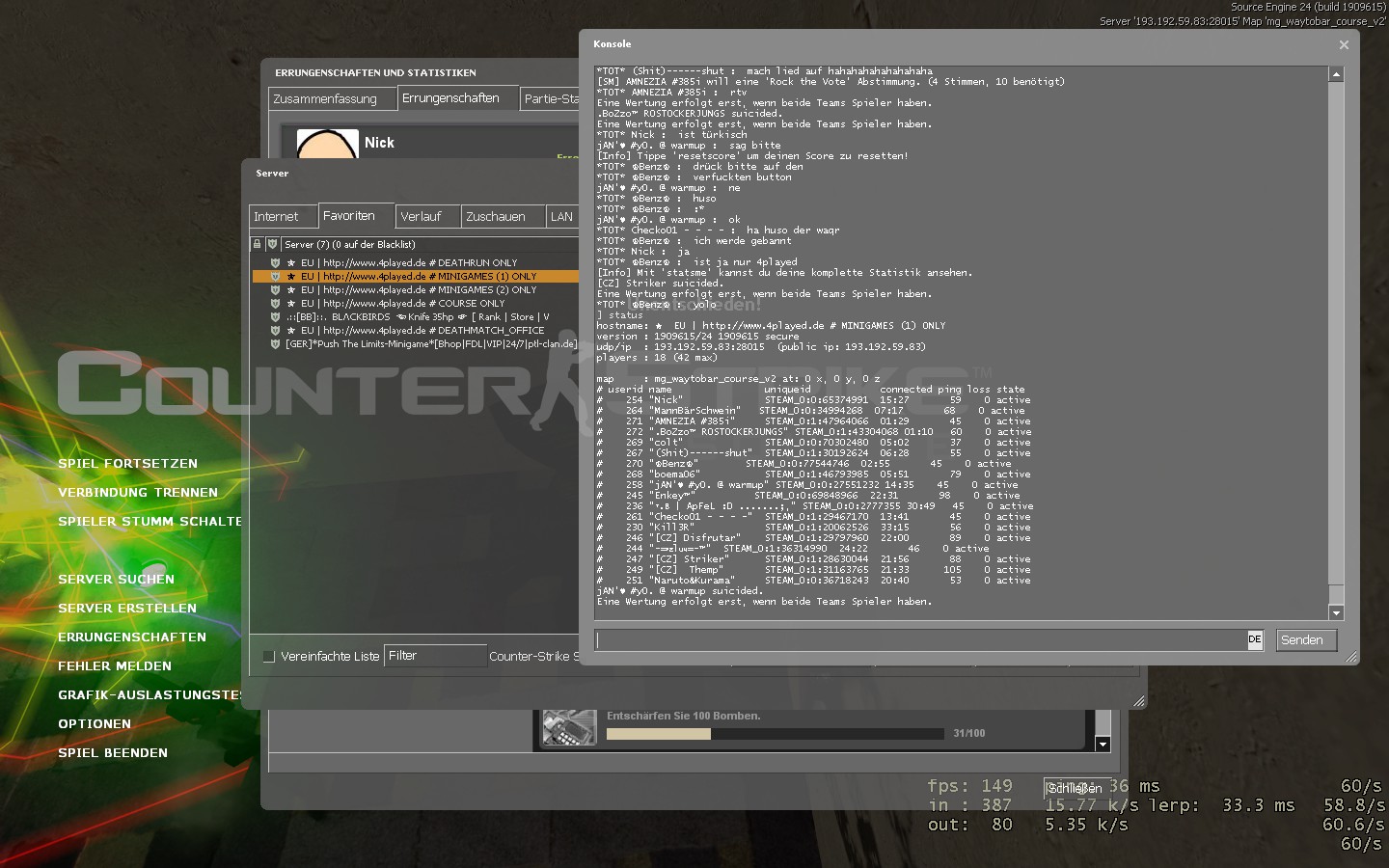Switch to the Internet tab
The width and height of the screenshot is (1389, 868).
[284, 217]
